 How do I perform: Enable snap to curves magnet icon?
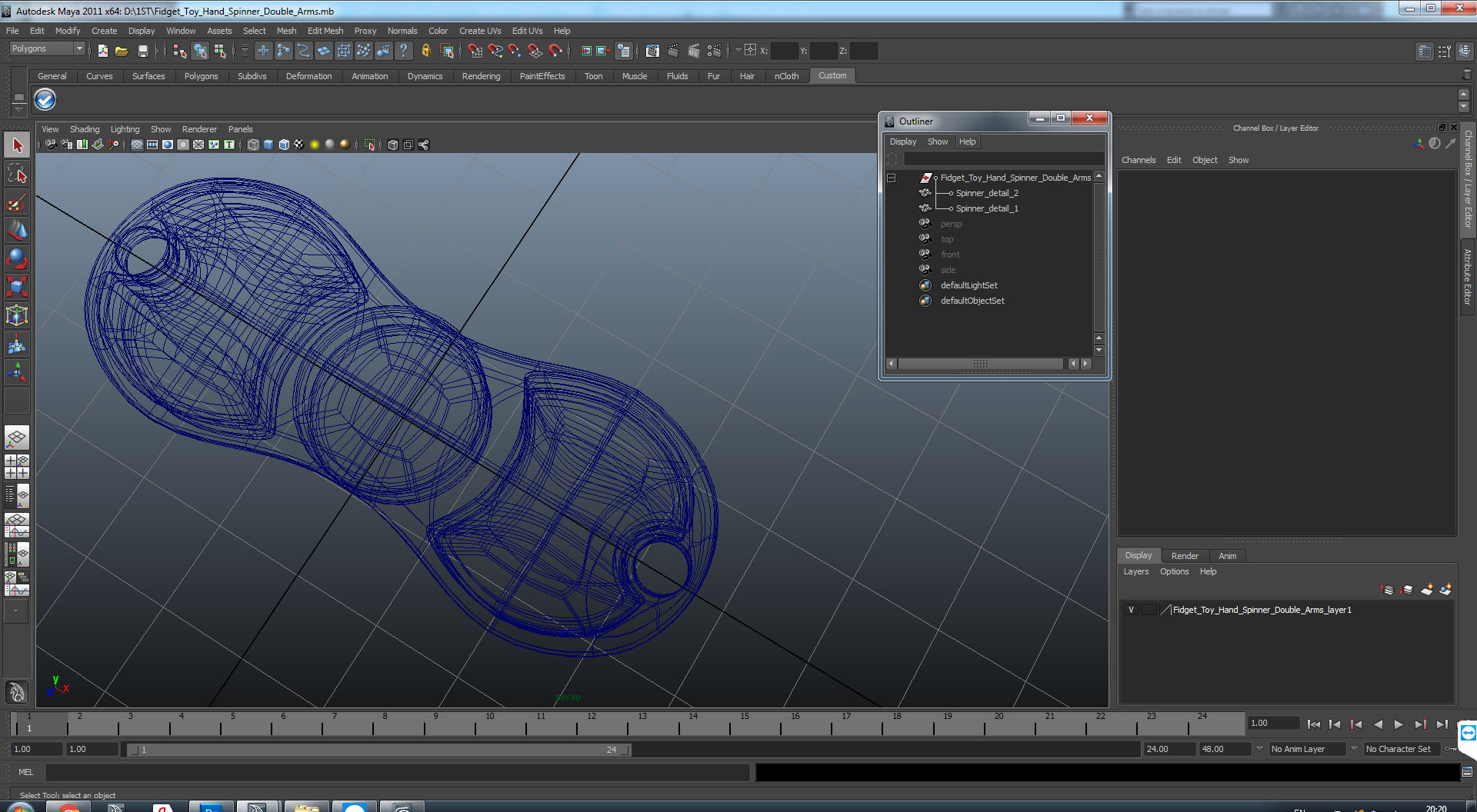point(495,51)
